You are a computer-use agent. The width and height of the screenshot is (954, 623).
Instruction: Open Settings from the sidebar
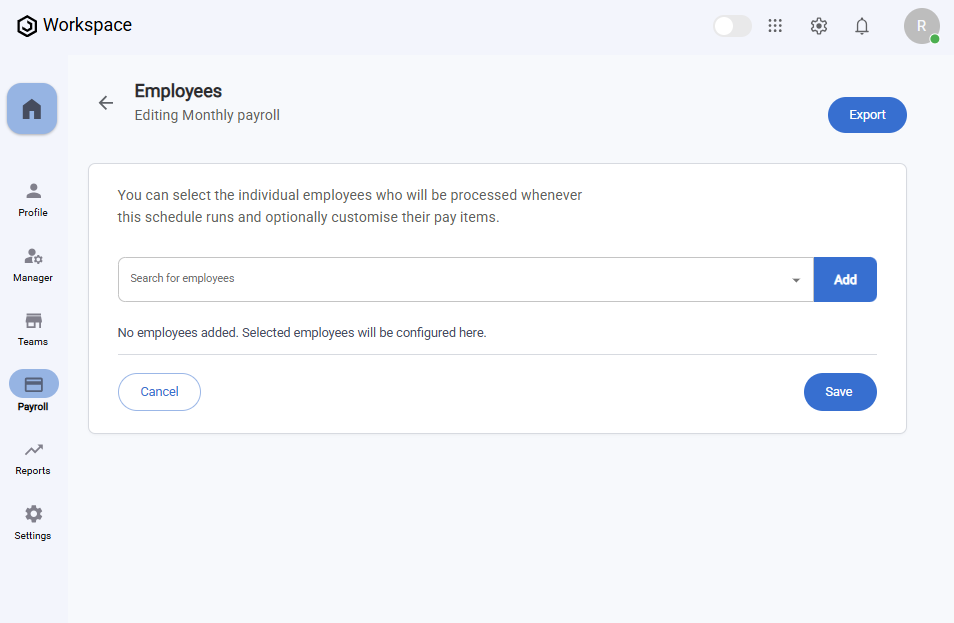pos(33,522)
